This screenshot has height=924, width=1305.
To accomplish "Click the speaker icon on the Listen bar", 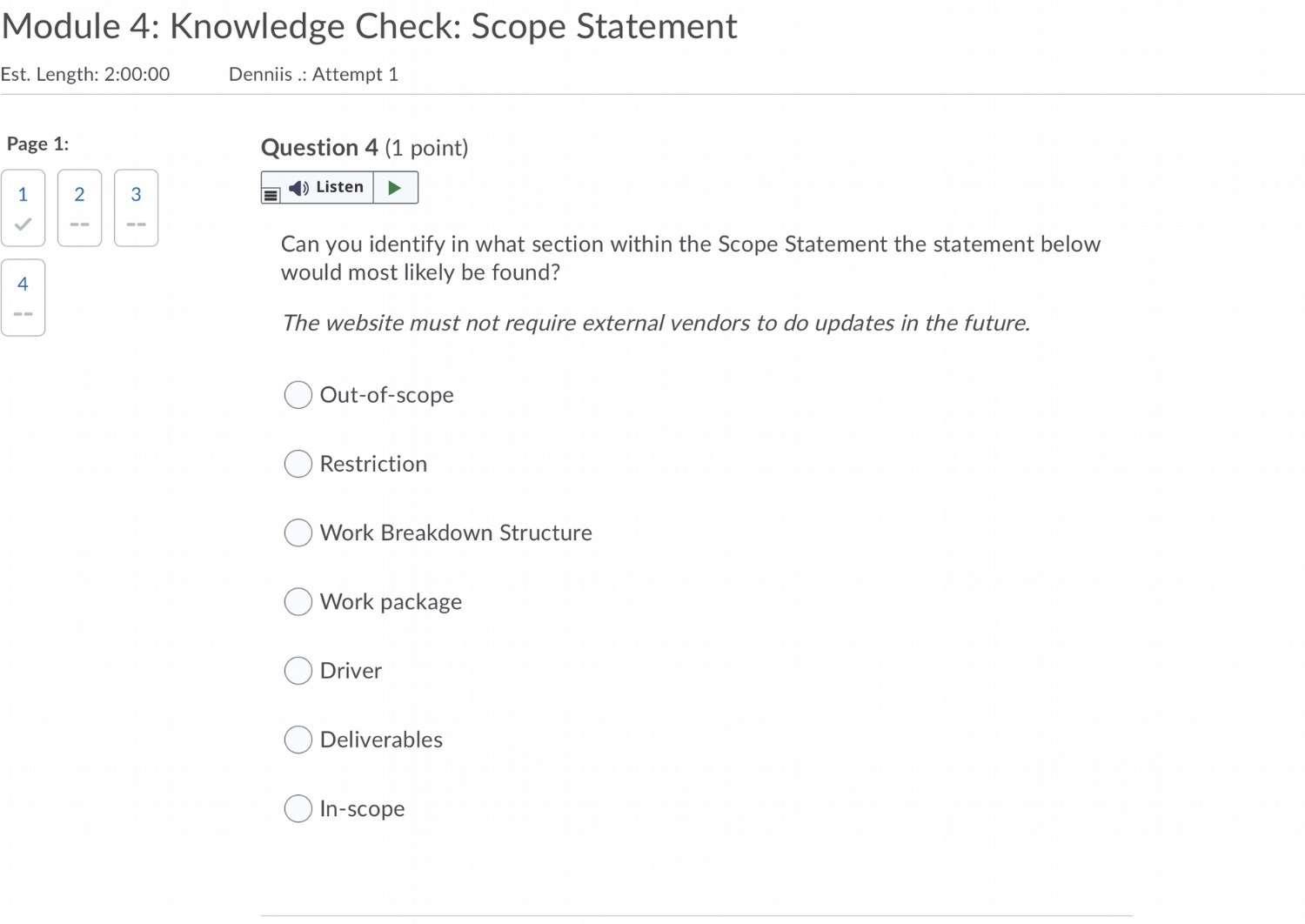I will pos(297,186).
